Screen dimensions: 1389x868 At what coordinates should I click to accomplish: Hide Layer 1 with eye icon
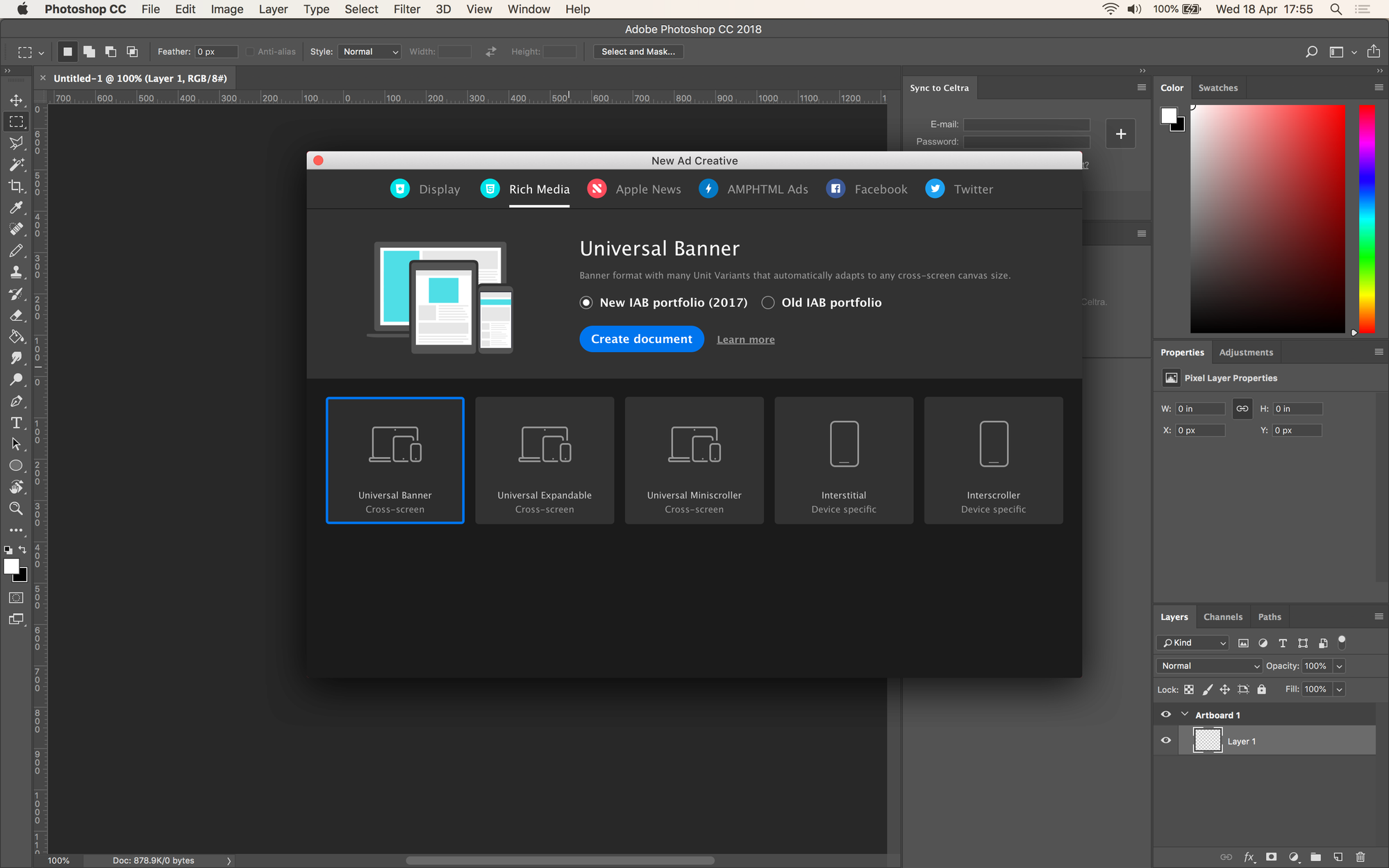click(1166, 740)
